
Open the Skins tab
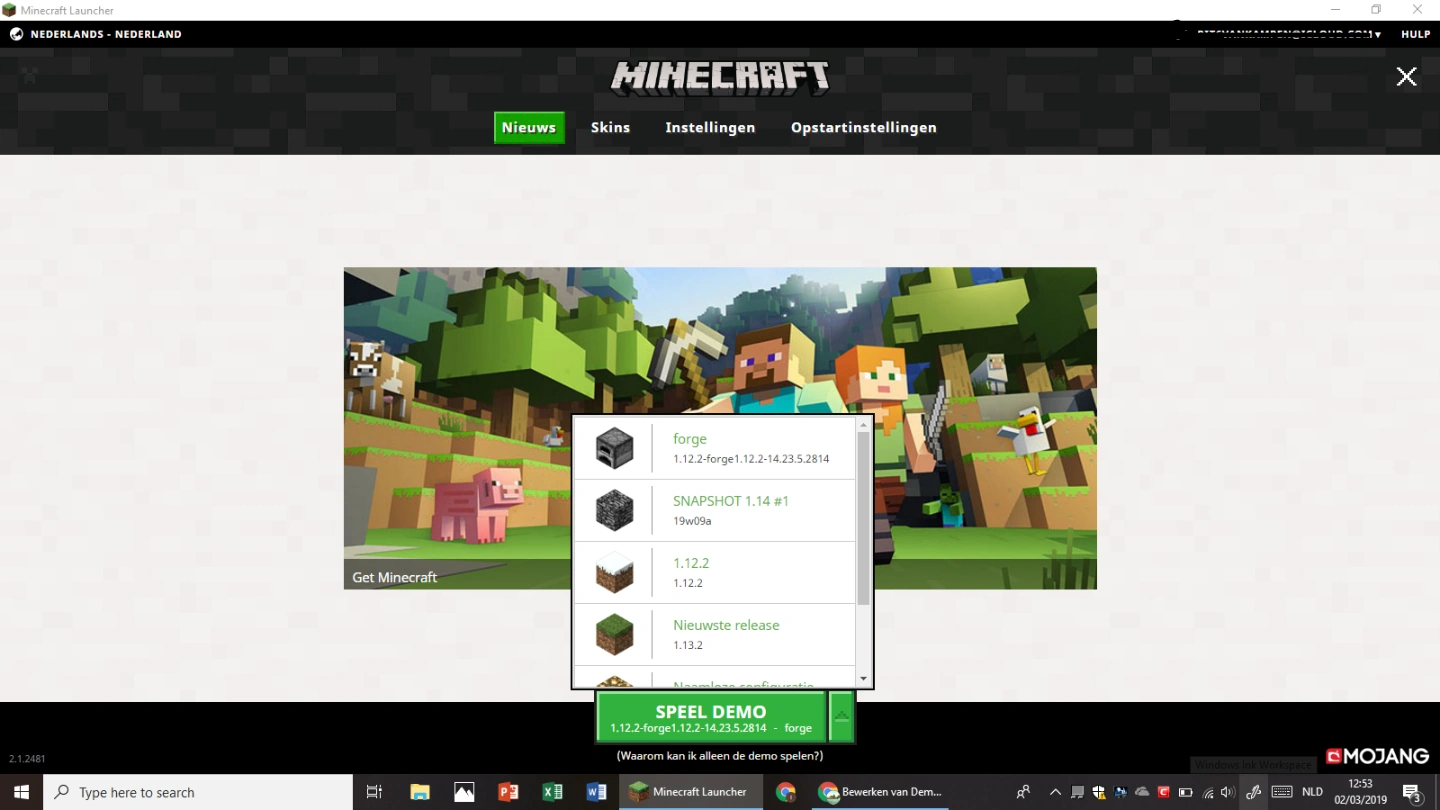610,128
